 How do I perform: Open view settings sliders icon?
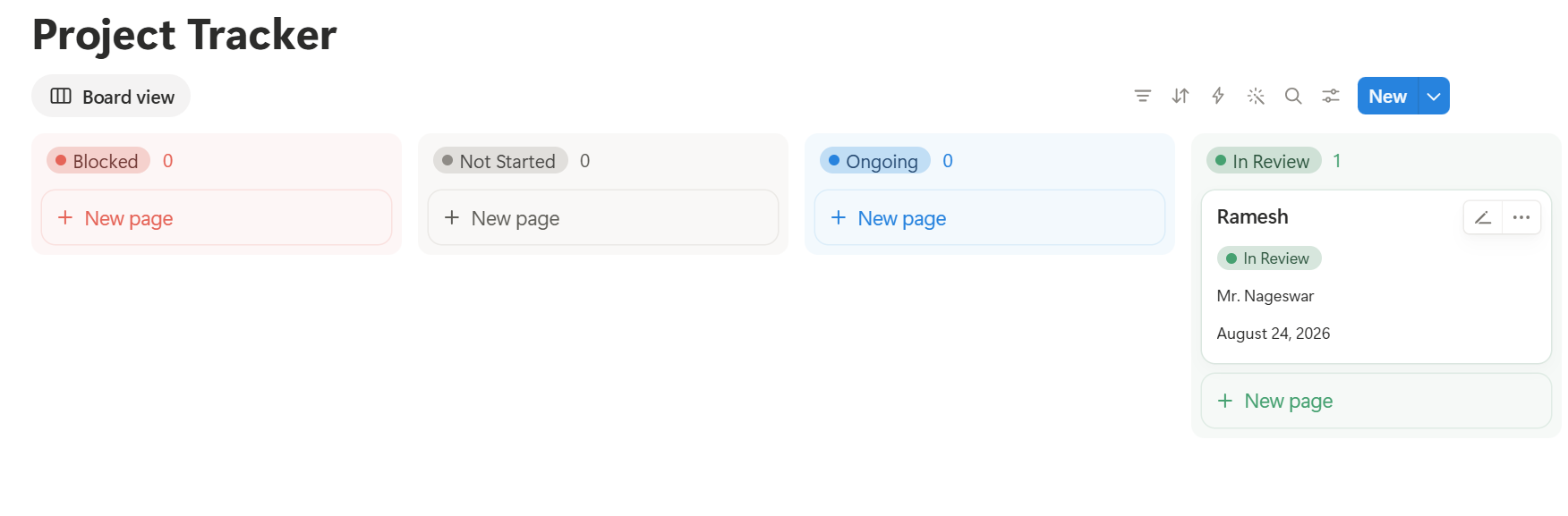click(x=1331, y=96)
